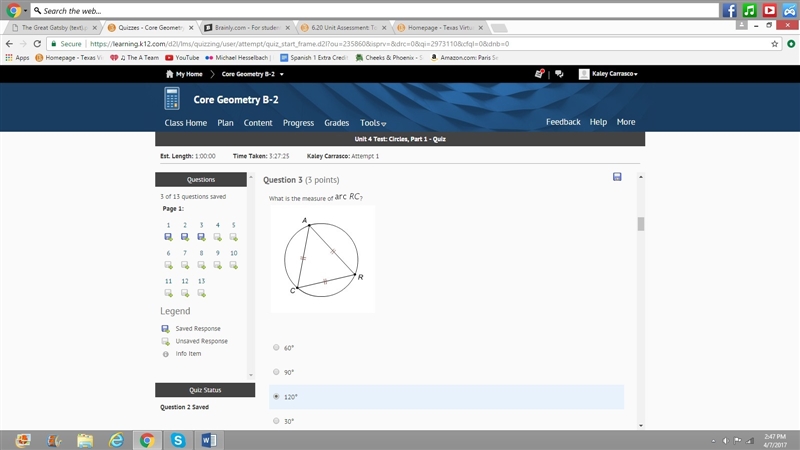The image size is (800, 450).
Task: Switch to Homepage - Texas Virtual tab
Action: click(x=440, y=28)
